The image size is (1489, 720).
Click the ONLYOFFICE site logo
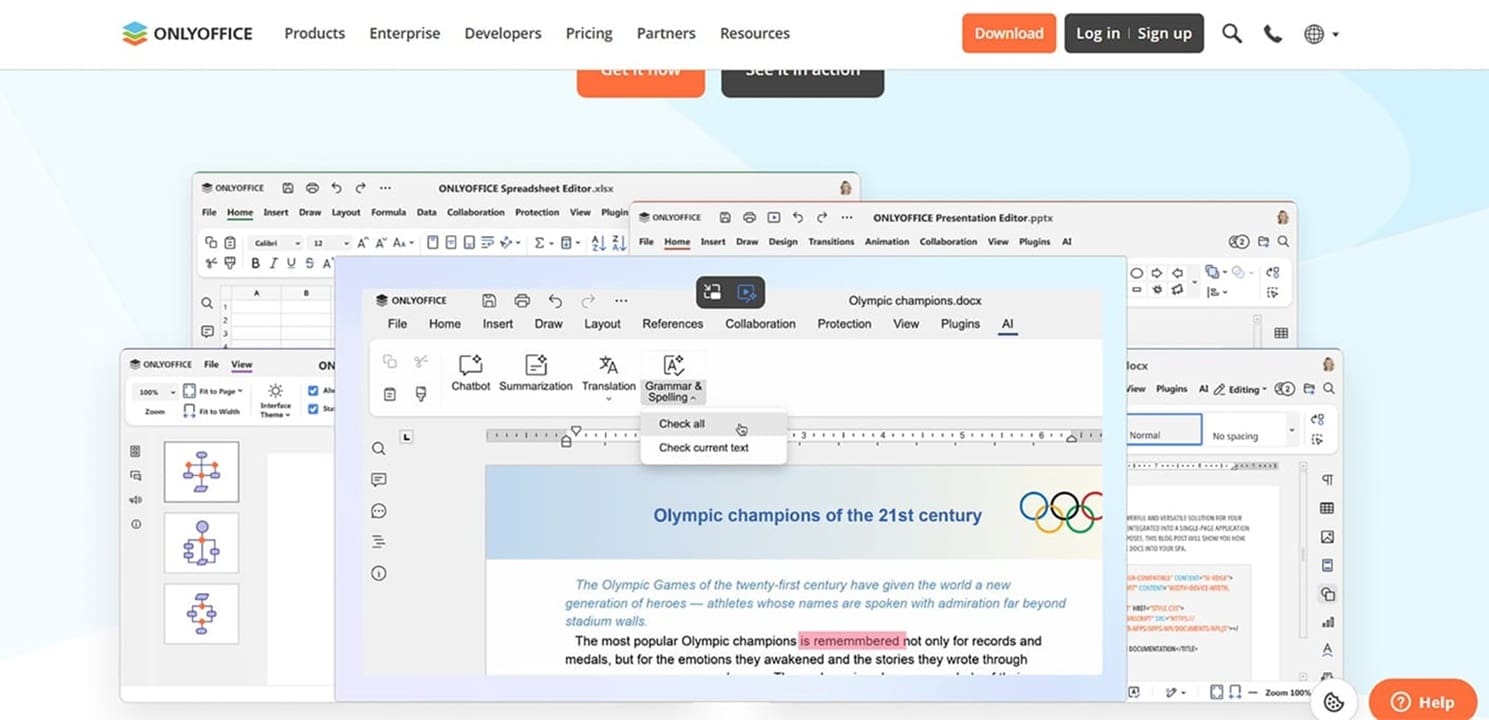click(187, 33)
